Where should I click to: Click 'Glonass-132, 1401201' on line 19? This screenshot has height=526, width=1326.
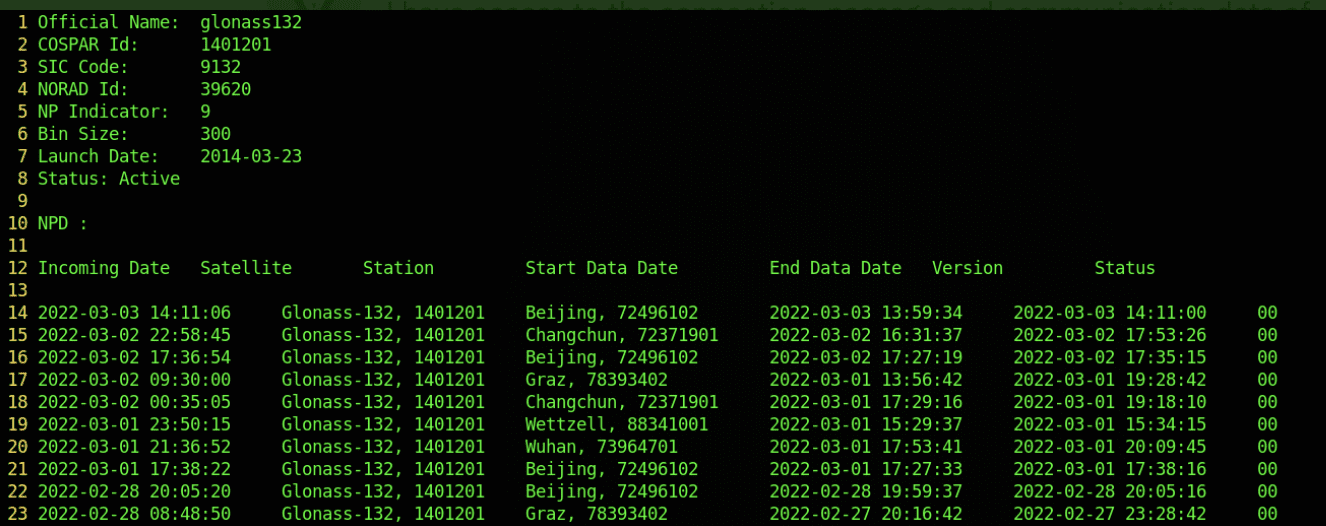(x=383, y=424)
